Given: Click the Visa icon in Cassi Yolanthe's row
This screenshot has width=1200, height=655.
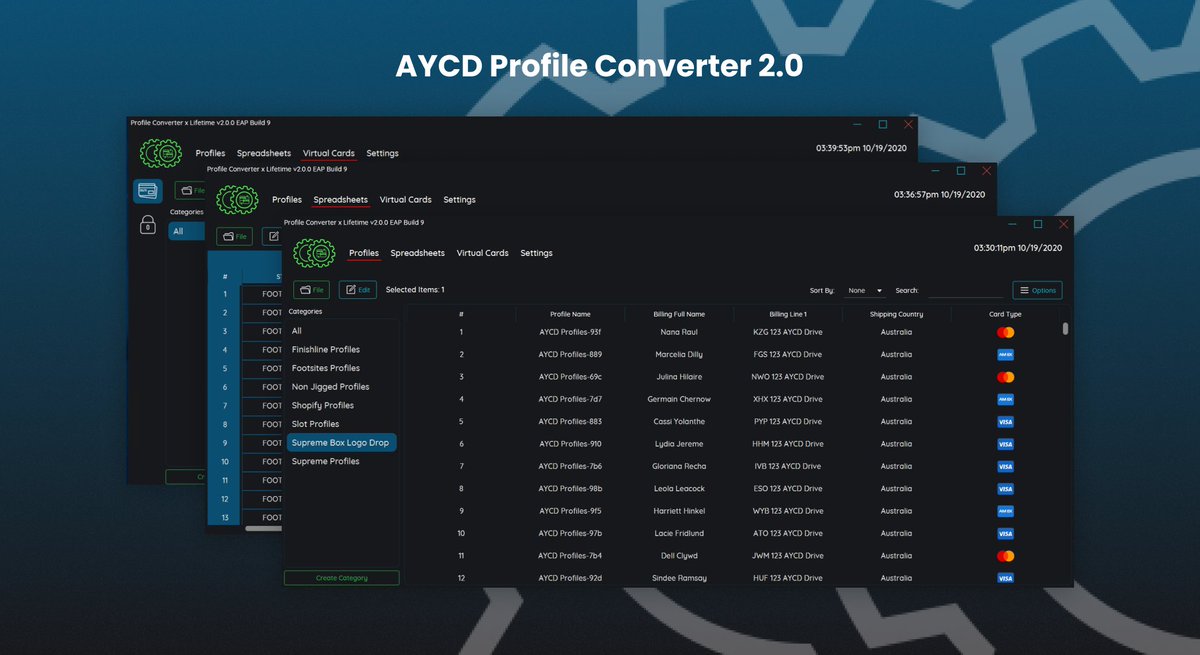Looking at the screenshot, I should click(x=1006, y=421).
